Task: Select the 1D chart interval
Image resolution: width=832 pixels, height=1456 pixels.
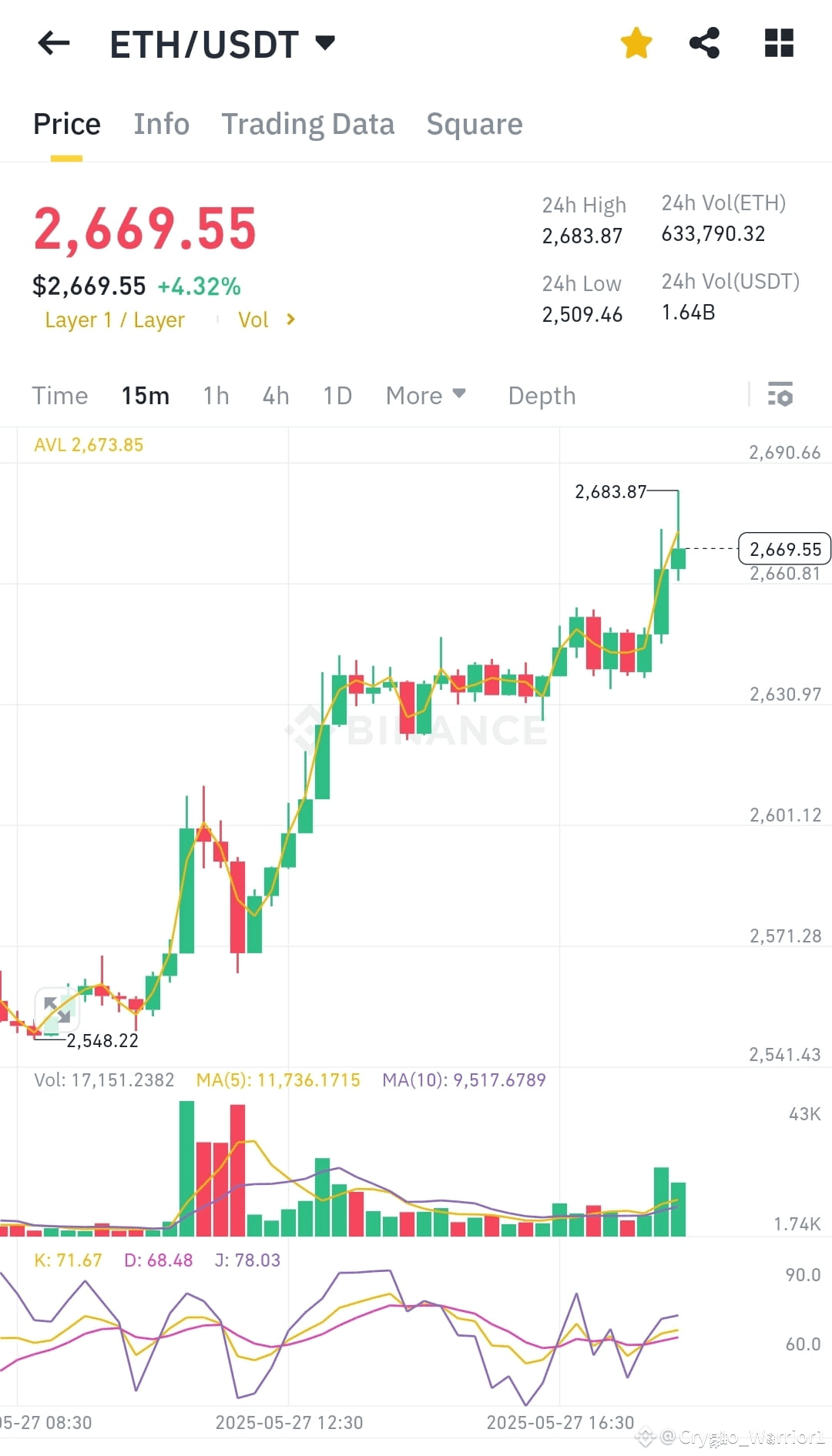Action: click(x=336, y=395)
